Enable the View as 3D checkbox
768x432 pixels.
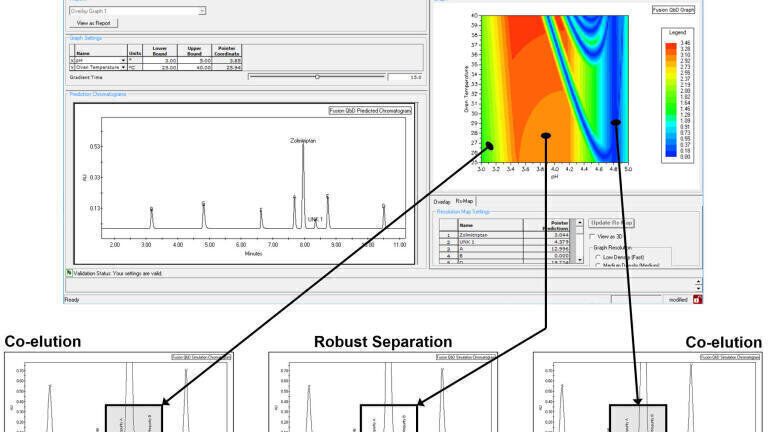(592, 237)
